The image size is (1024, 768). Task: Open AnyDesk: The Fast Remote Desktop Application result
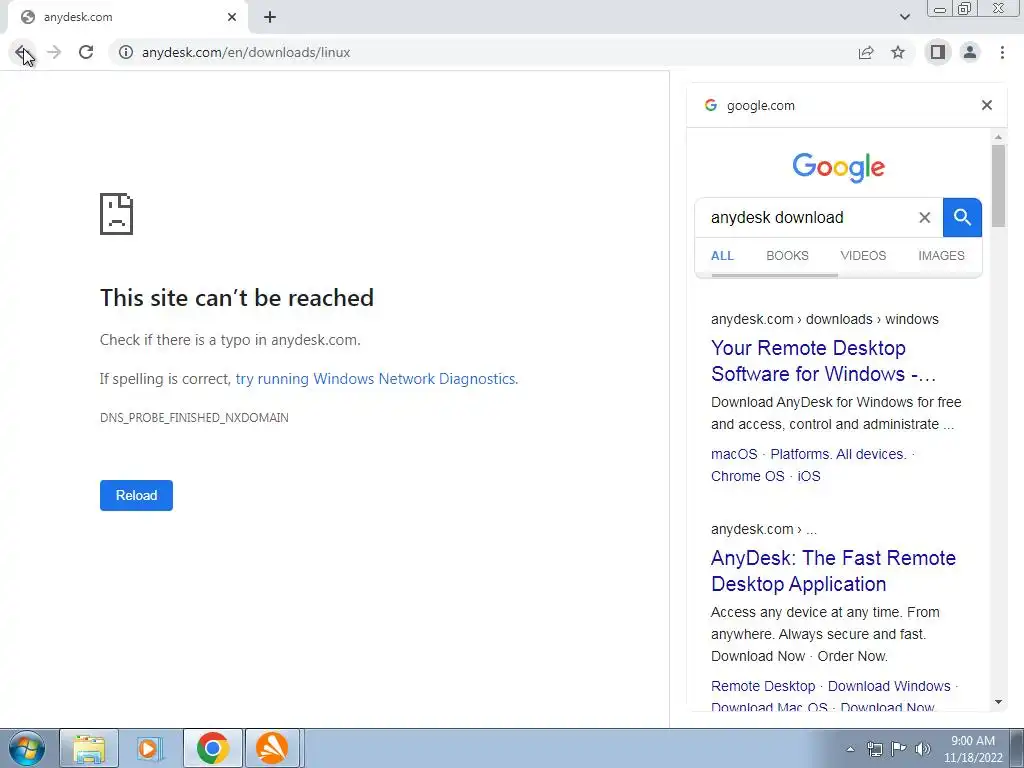coord(833,571)
